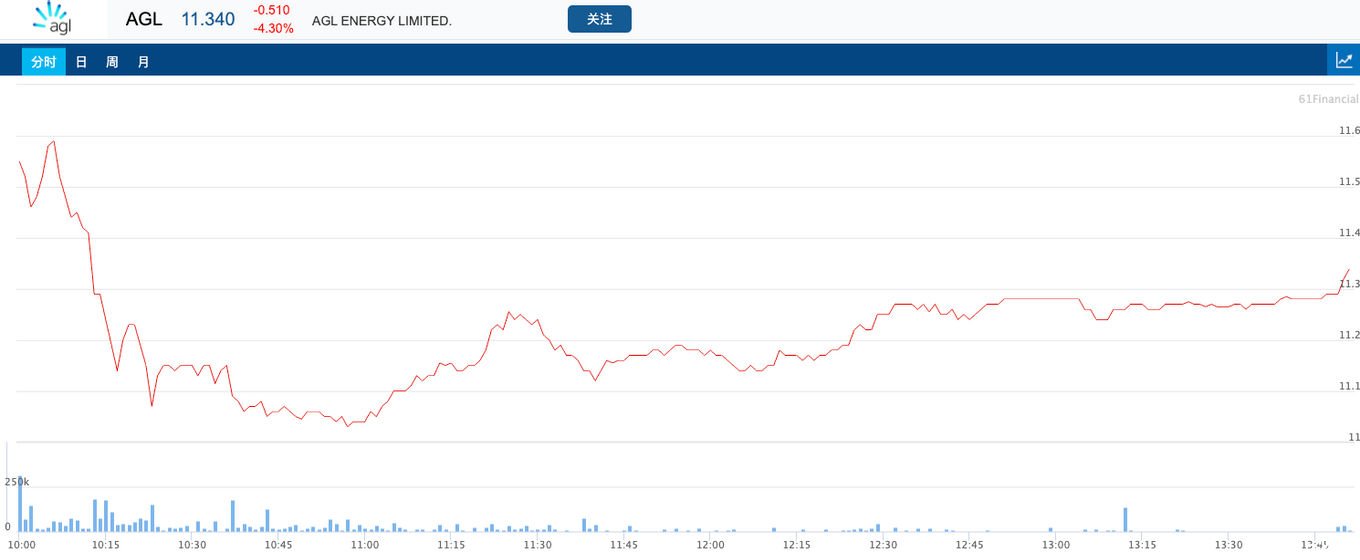The image size is (1360, 560).
Task: Open the chart icon in the blue bar
Action: coord(1344,60)
